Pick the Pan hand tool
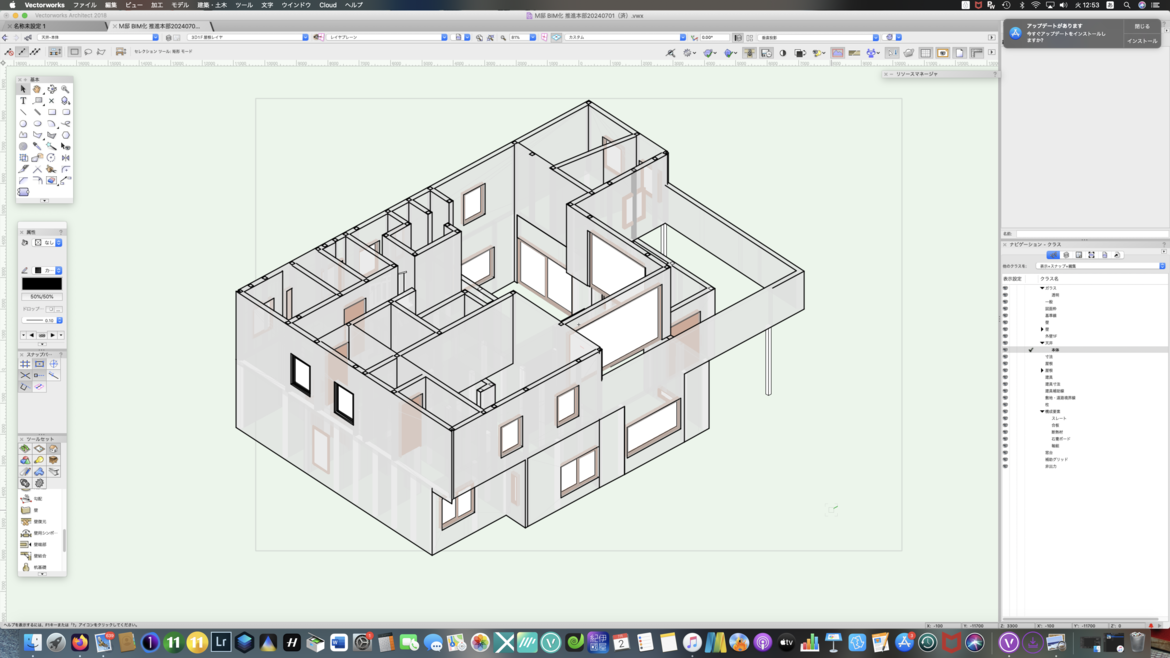The width and height of the screenshot is (1170, 658). pyautogui.click(x=37, y=89)
